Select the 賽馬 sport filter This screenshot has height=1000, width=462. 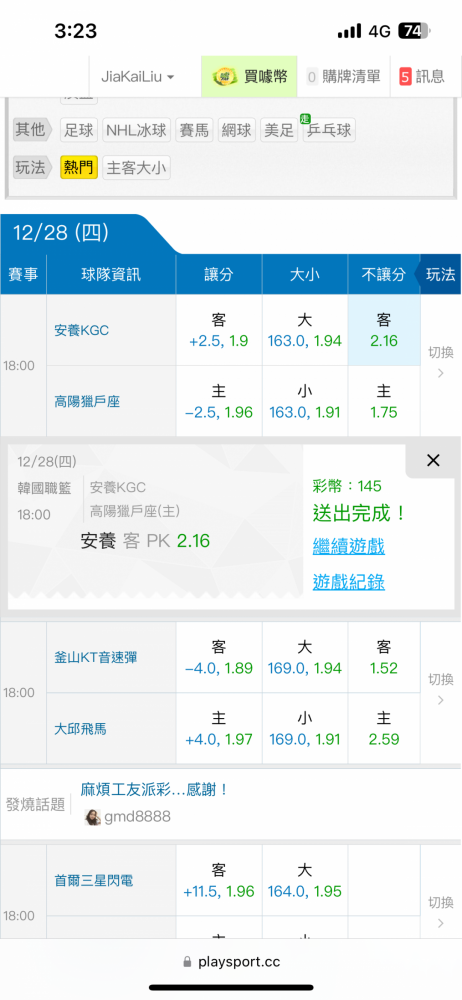pos(194,131)
